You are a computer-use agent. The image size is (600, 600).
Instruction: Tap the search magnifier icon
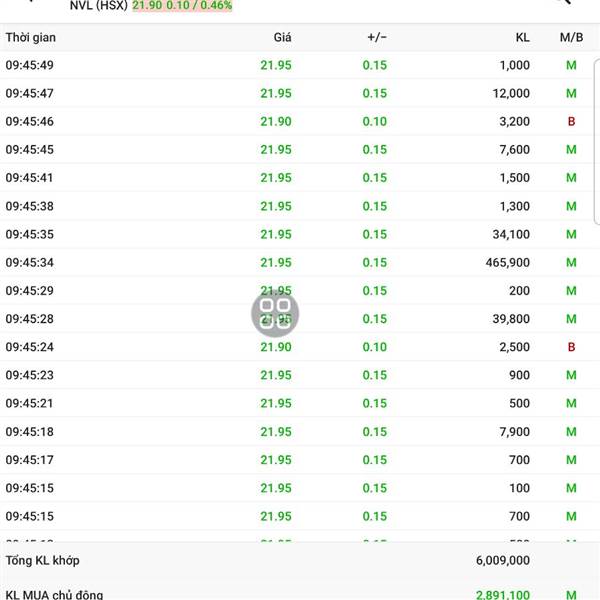click(563, 2)
